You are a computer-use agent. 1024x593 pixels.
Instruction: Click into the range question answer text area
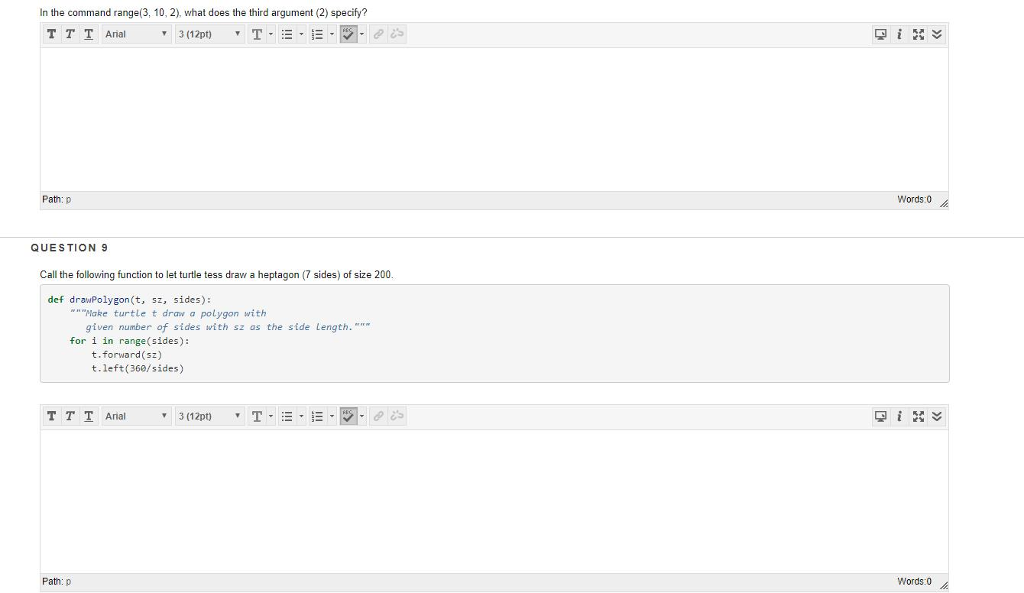tap(494, 119)
